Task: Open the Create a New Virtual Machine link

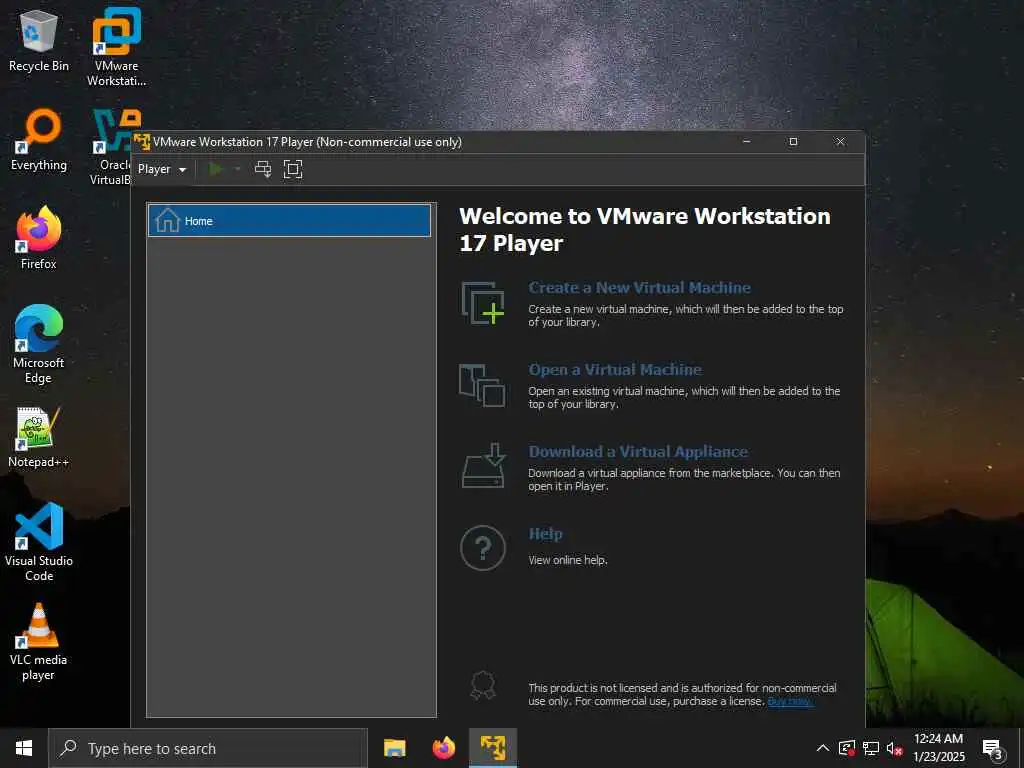Action: tap(639, 287)
